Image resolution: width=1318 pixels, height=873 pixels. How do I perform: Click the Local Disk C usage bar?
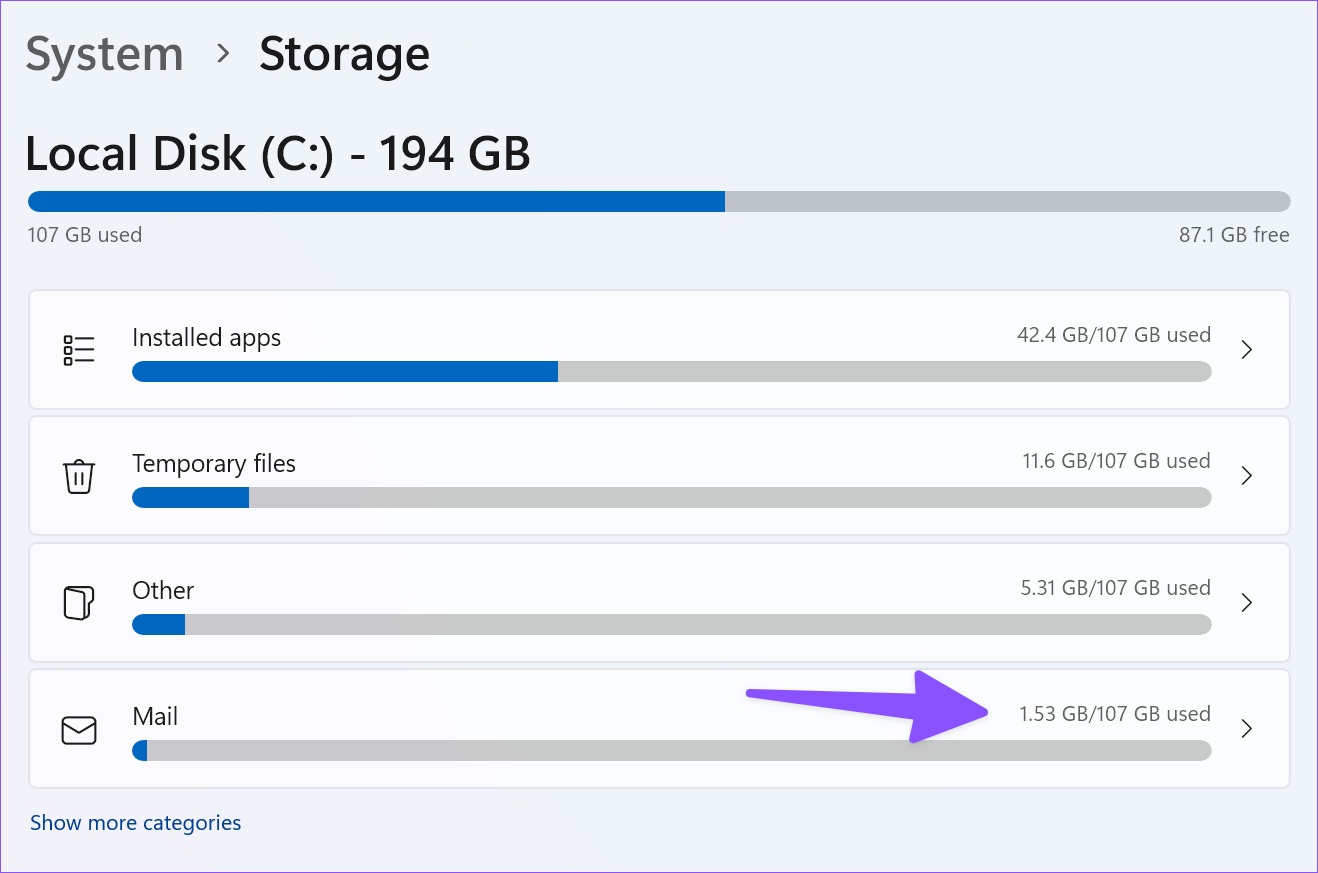click(659, 202)
